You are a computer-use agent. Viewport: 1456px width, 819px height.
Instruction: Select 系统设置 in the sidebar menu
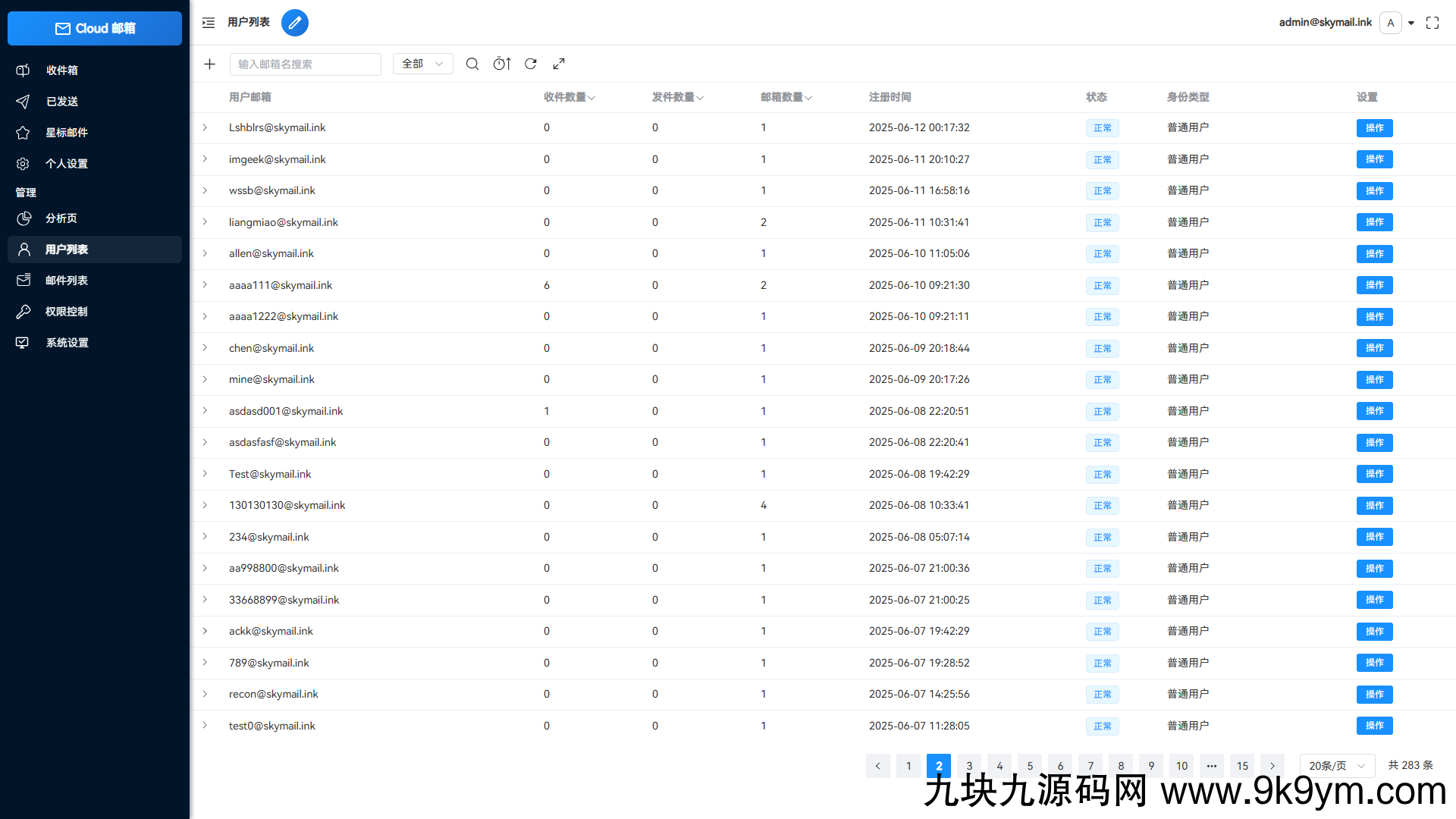(x=67, y=342)
